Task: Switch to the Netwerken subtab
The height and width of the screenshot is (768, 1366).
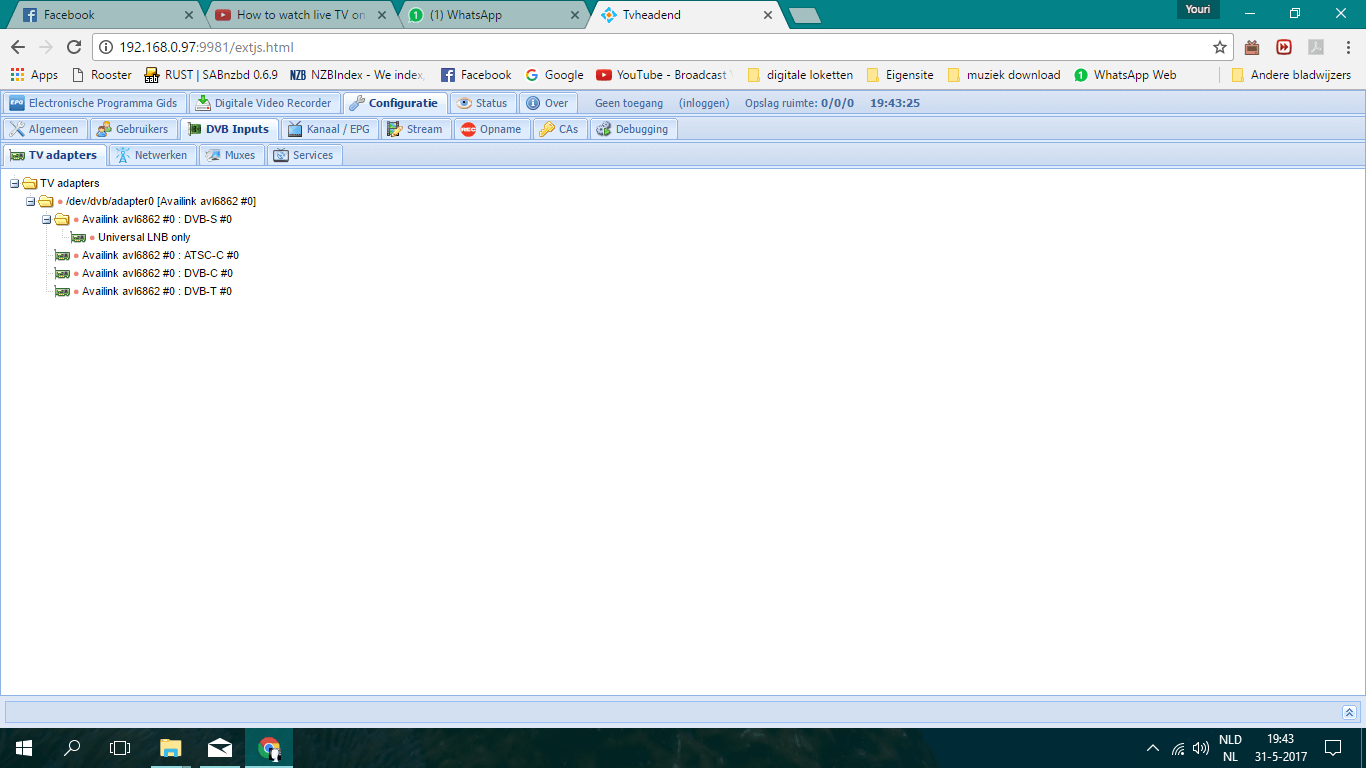Action: pos(152,155)
